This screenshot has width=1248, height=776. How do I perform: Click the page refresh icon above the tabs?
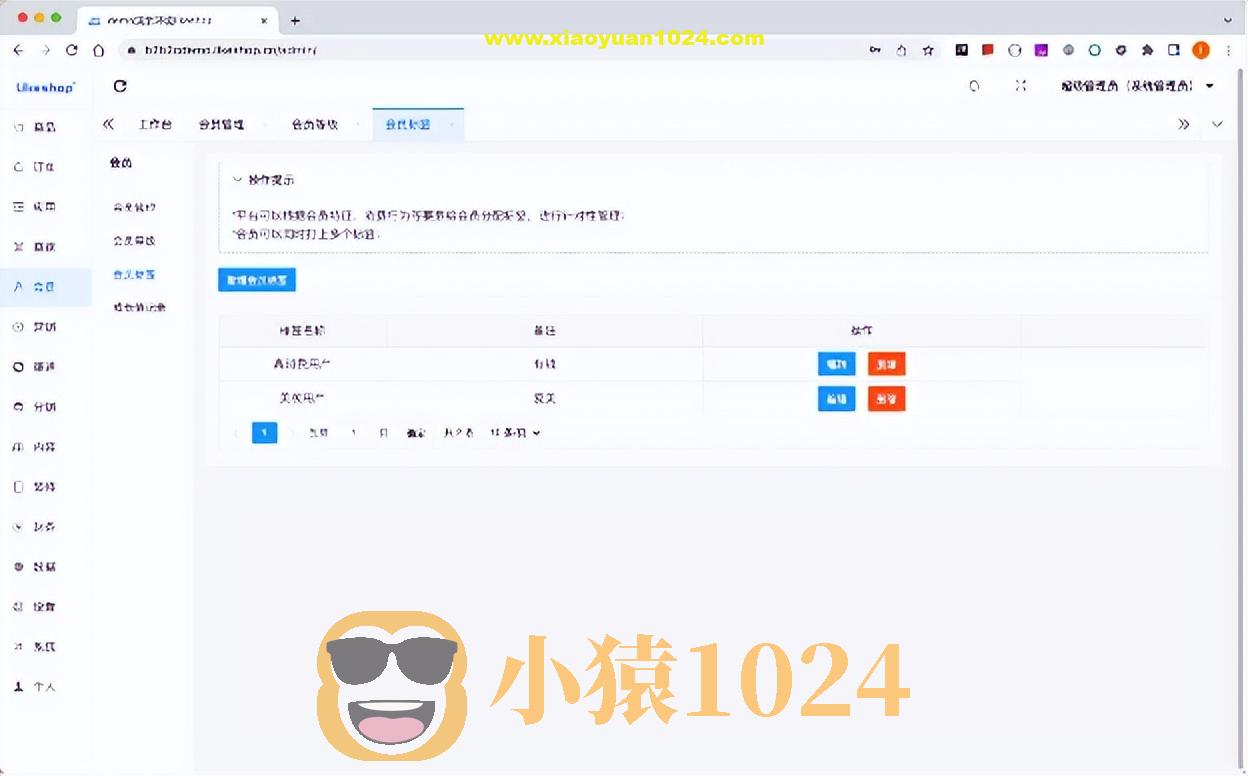pos(119,86)
